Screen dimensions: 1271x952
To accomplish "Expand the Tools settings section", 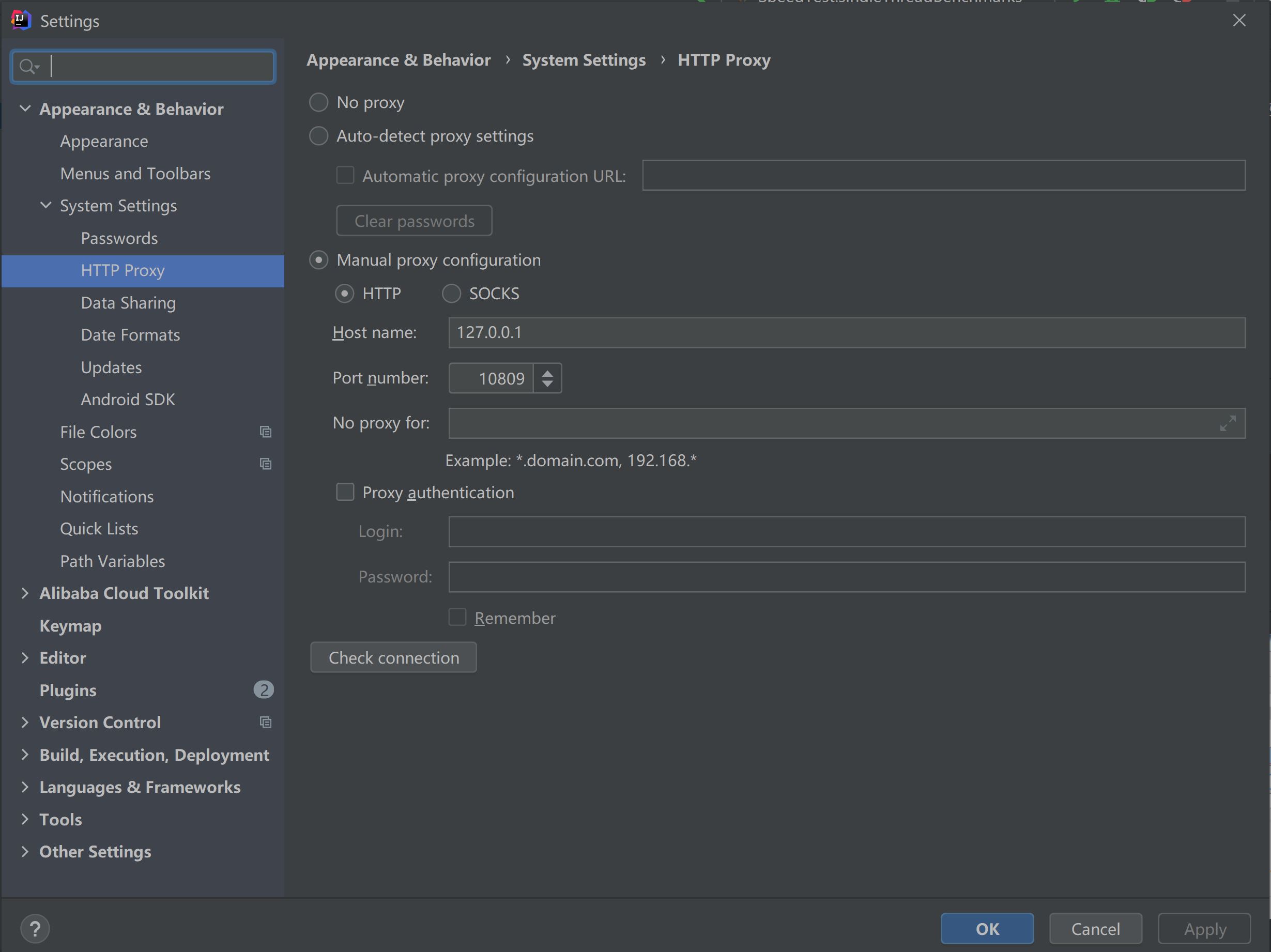I will point(25,819).
